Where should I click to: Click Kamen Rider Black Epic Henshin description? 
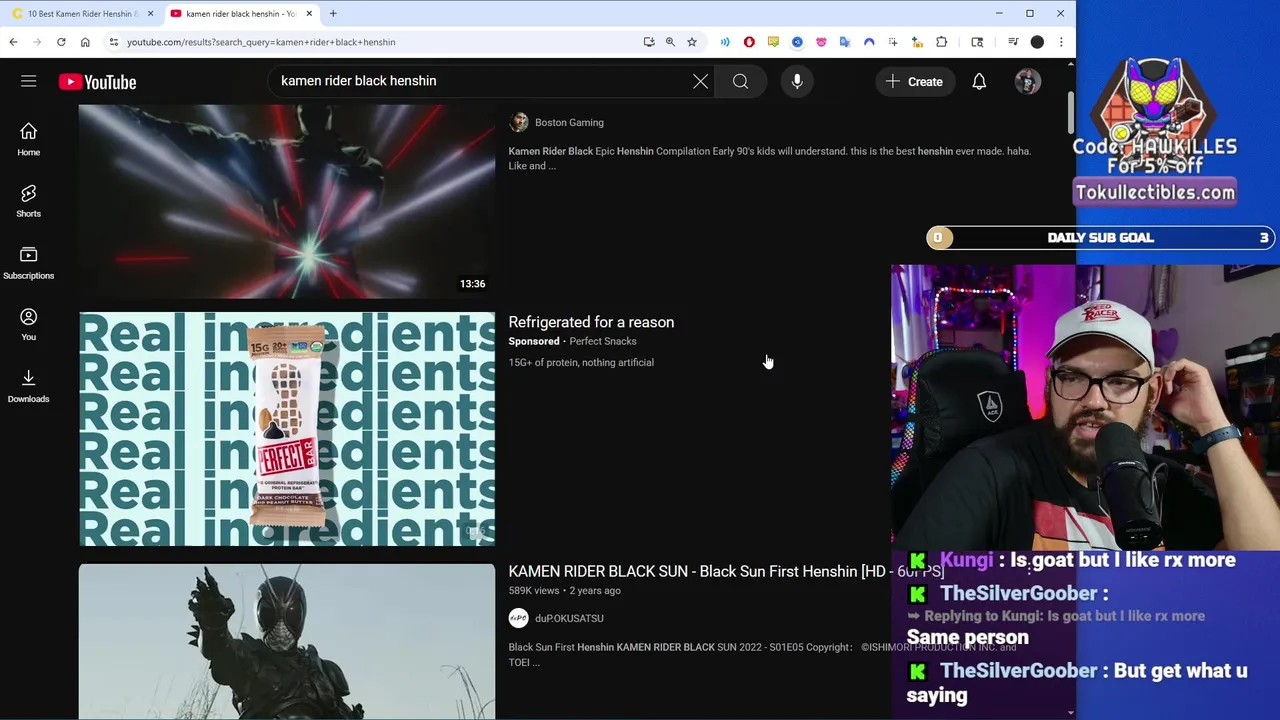pos(769,158)
